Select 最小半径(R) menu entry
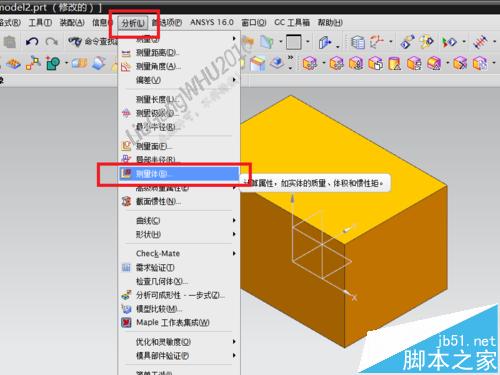The image size is (500, 375). tap(179, 127)
